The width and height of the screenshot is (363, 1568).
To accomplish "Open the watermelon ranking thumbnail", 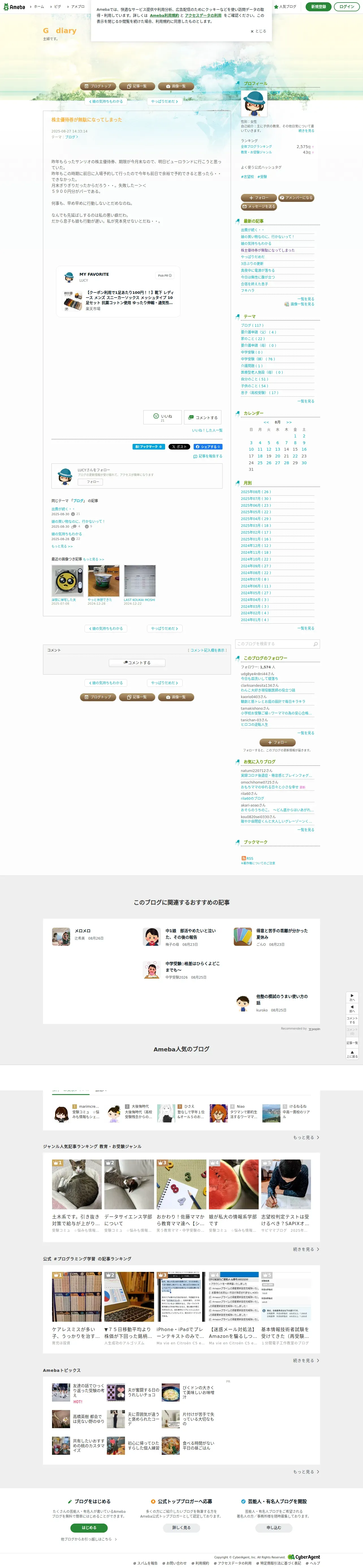I will (234, 1184).
